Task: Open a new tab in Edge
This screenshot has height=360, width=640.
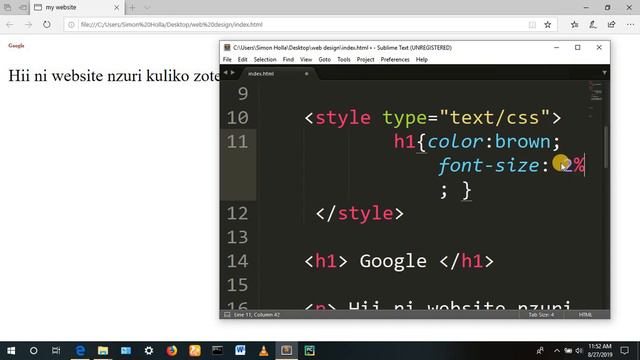Action: click(x=132, y=7)
